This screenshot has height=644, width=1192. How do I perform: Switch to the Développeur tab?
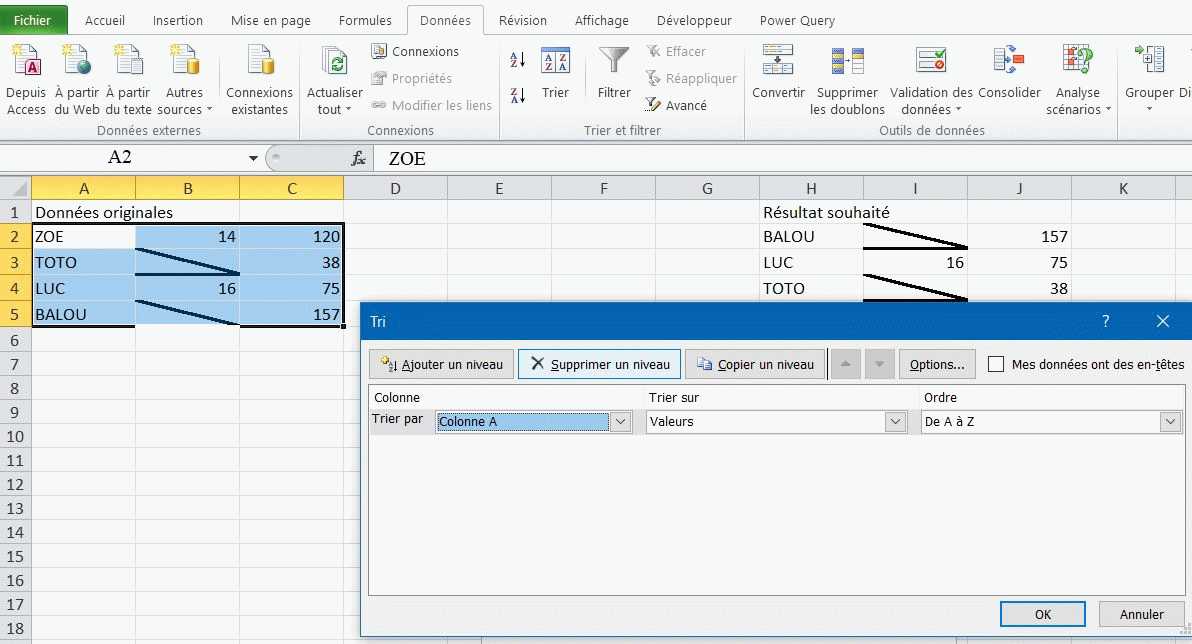coord(694,21)
